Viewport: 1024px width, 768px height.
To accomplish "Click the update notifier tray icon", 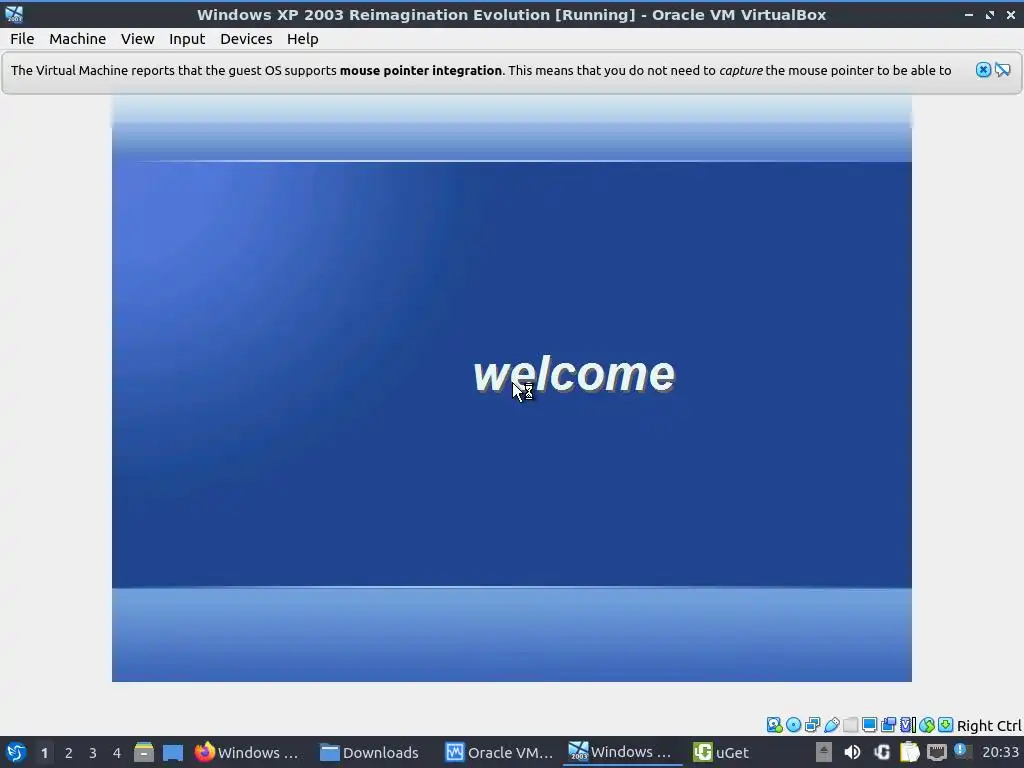I will [x=963, y=751].
